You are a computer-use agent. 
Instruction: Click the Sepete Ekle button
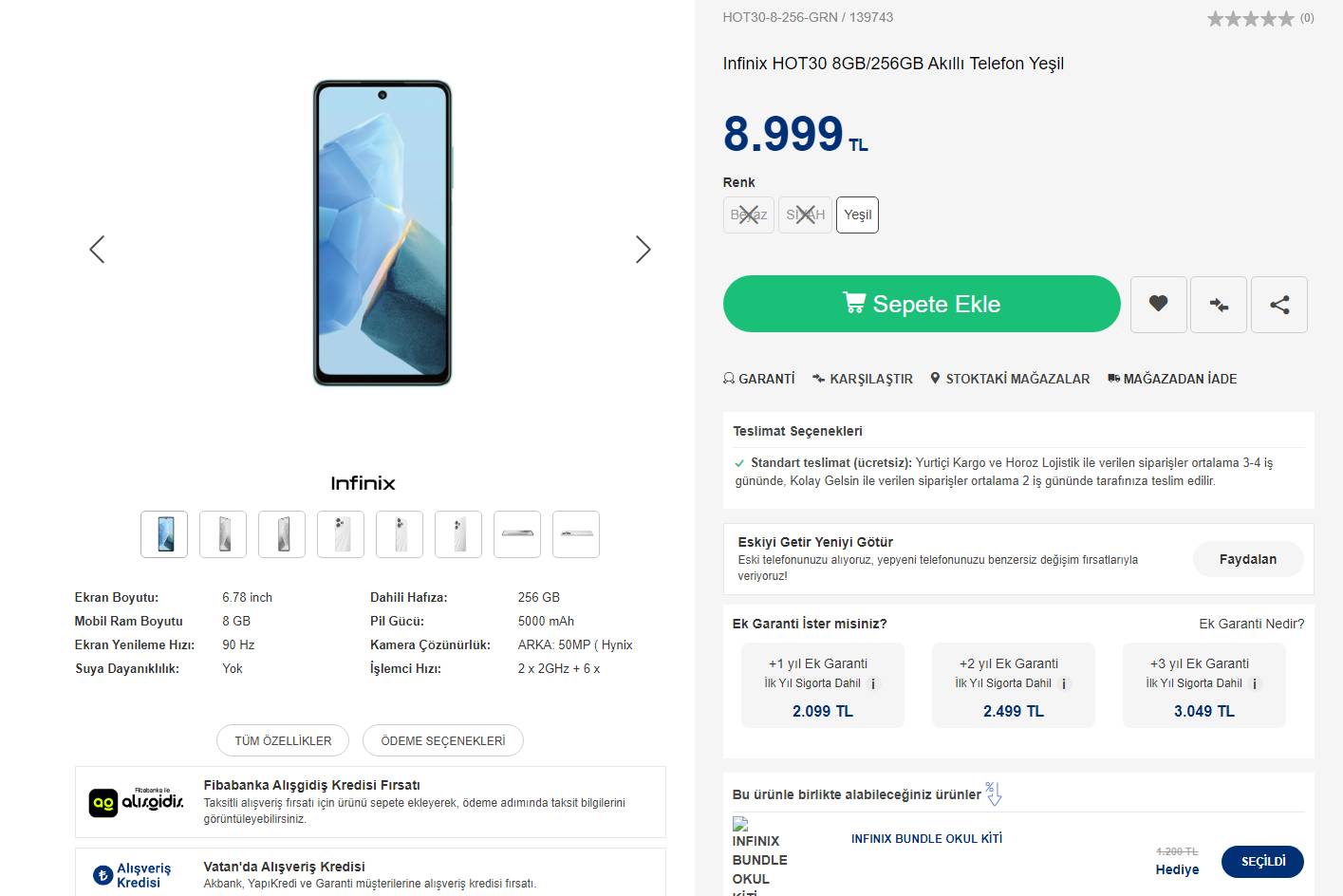(922, 304)
